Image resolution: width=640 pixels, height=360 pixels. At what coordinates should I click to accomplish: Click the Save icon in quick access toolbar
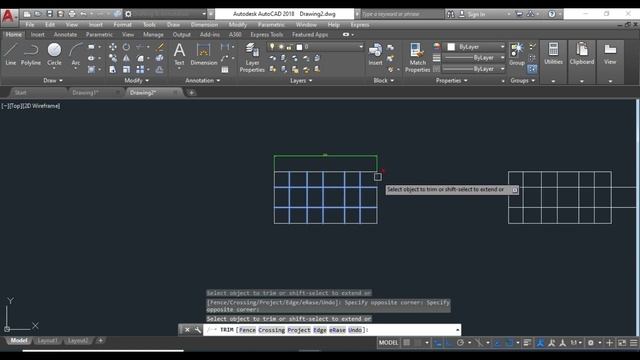pyautogui.click(x=49, y=14)
